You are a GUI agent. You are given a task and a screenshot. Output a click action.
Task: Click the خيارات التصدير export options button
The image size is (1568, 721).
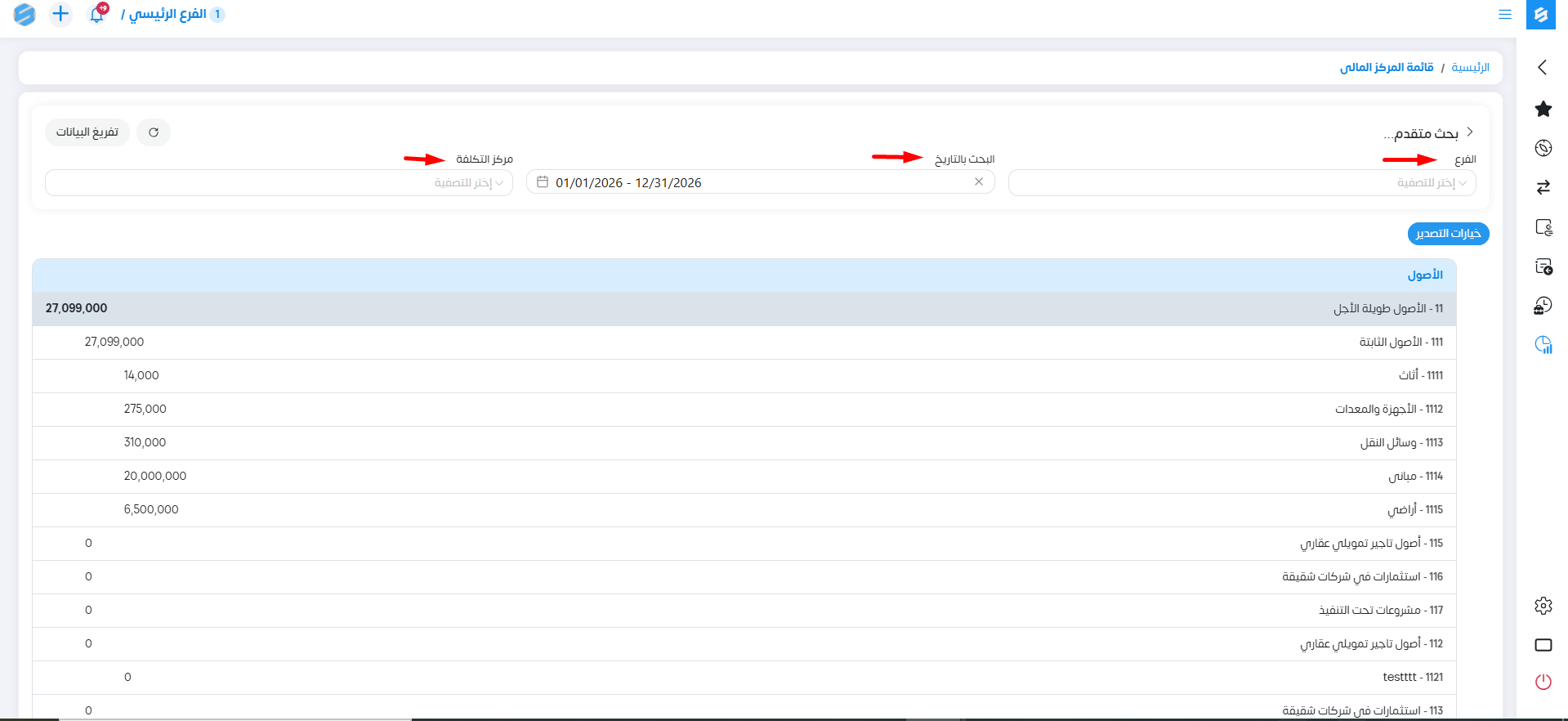1448,234
